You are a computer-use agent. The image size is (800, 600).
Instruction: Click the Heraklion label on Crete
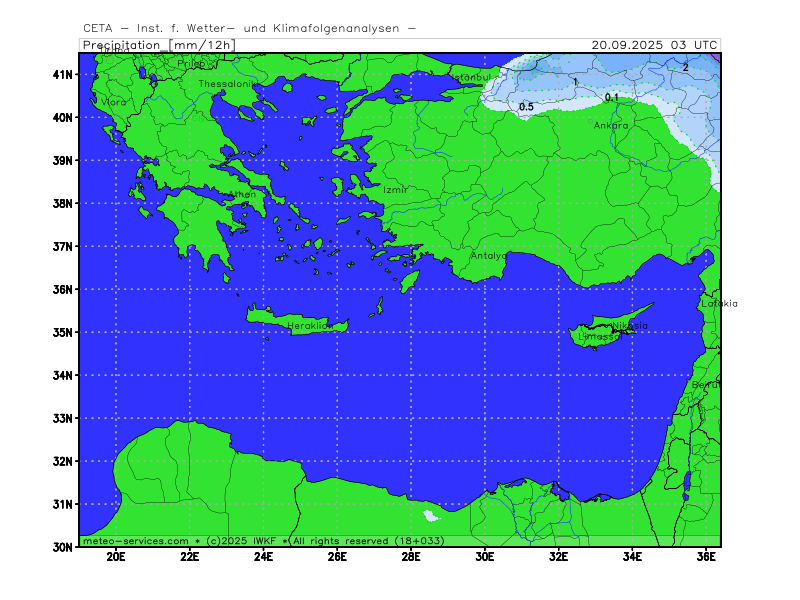click(x=310, y=325)
